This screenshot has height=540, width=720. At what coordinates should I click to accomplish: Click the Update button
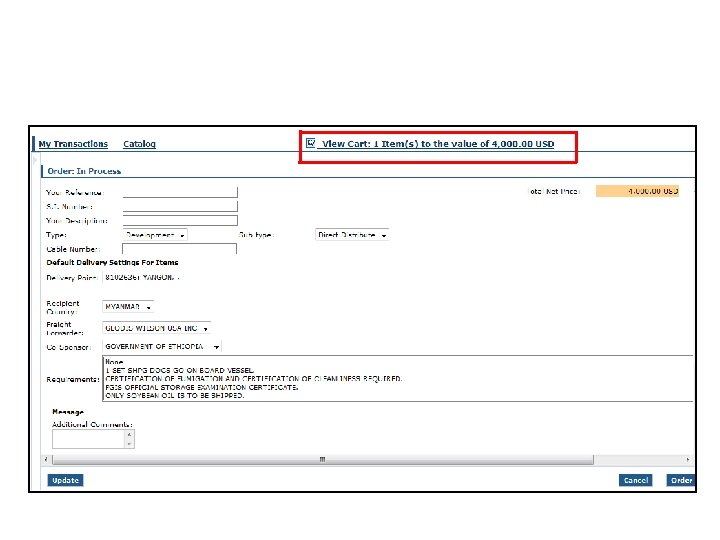(65, 480)
